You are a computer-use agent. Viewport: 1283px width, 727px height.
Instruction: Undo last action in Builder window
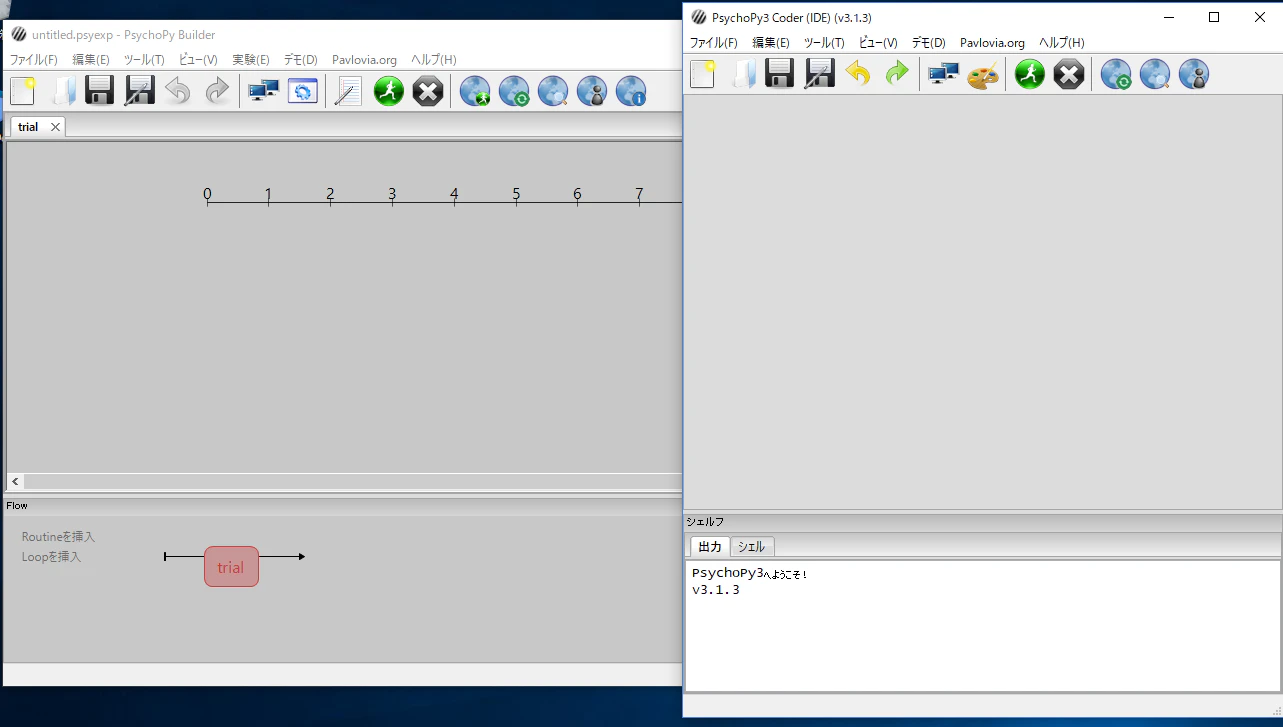[178, 91]
